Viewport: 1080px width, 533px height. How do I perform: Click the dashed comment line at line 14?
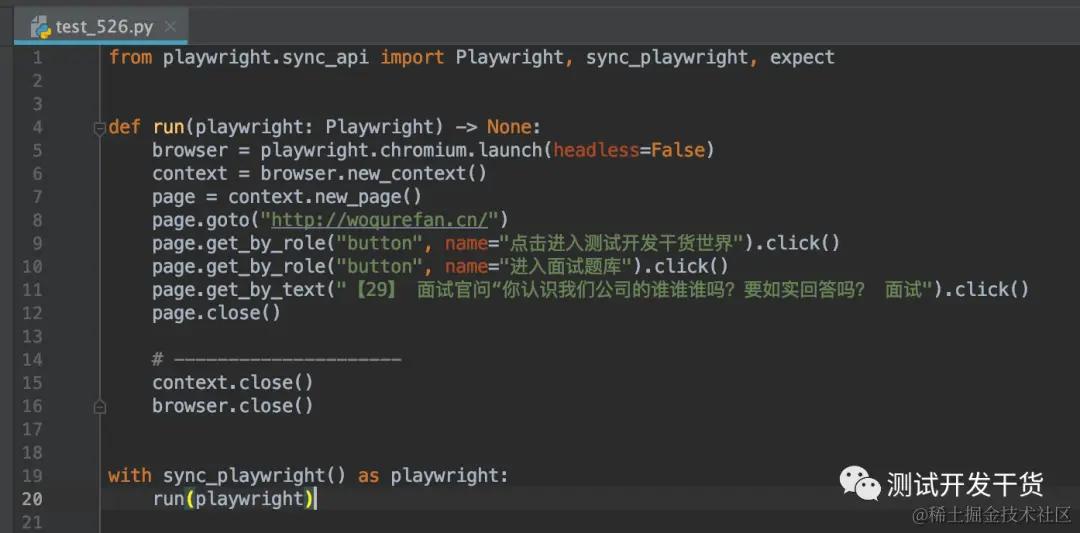277,359
